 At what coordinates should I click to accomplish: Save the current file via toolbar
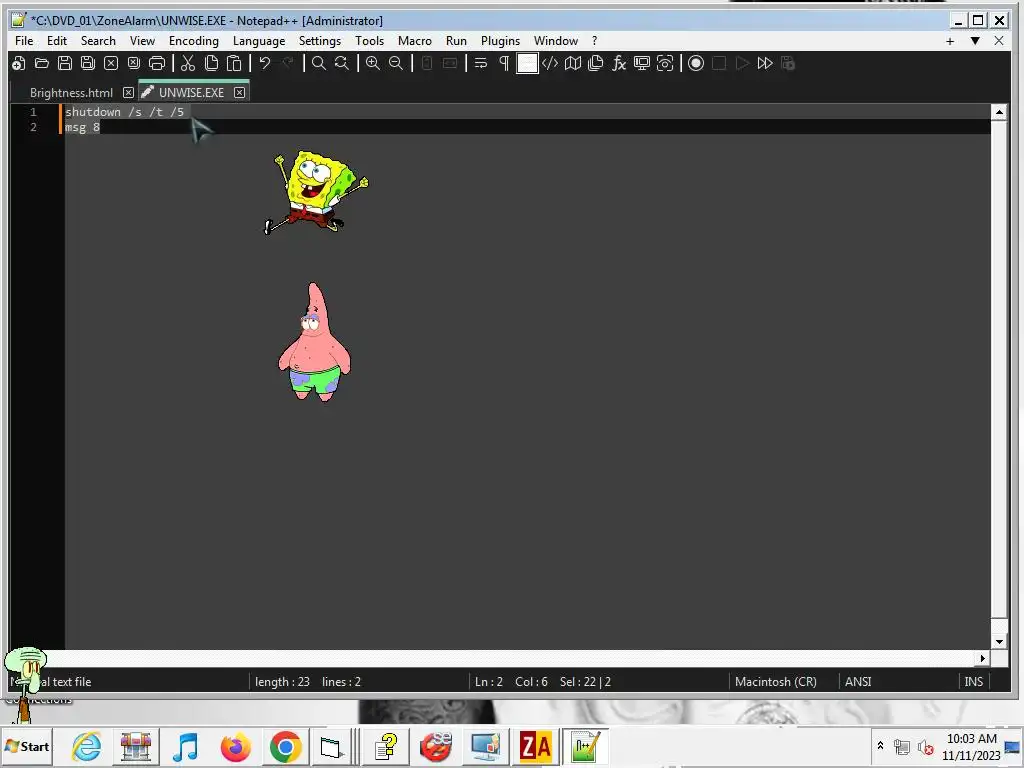tap(65, 63)
